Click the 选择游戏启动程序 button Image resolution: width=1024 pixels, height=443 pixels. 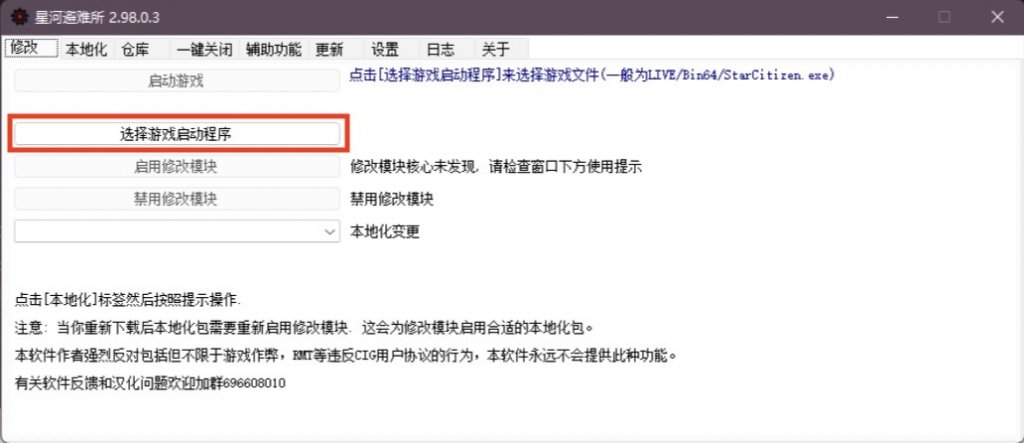coord(176,133)
